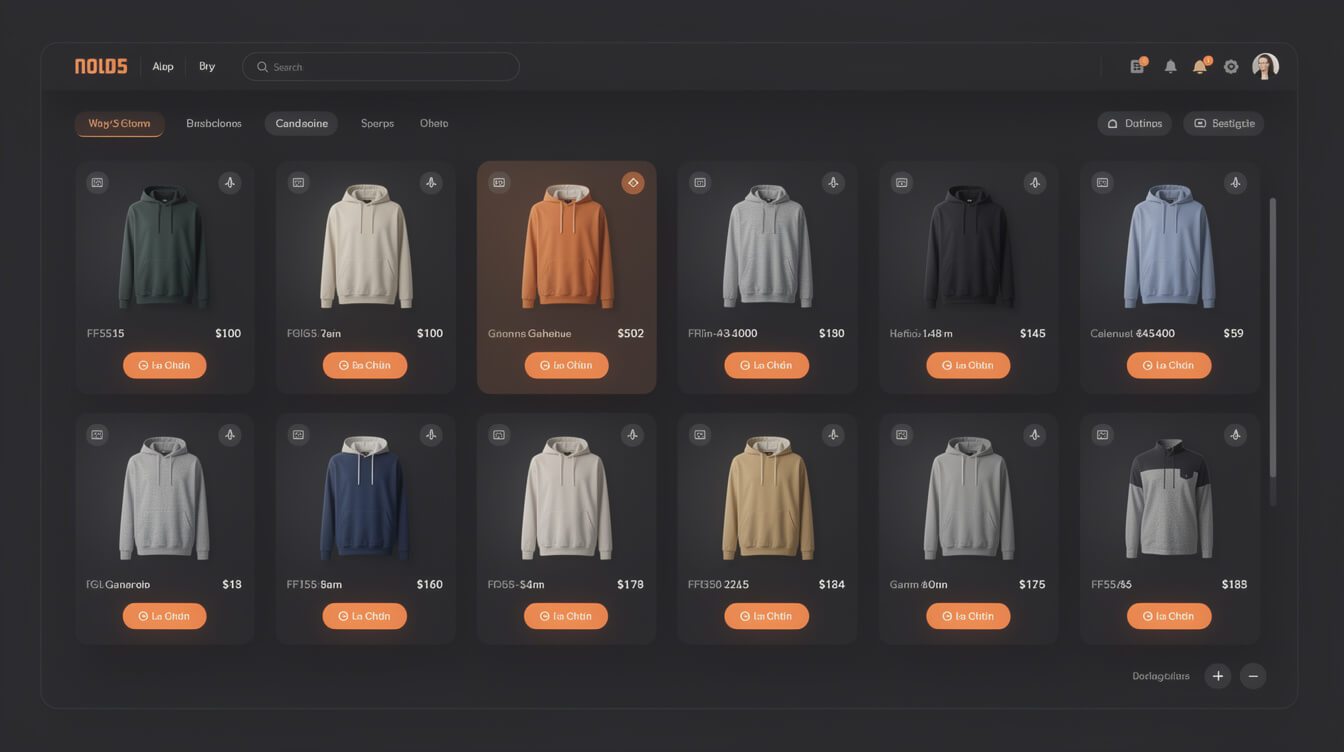Click the plus button at bottom right
Image resolution: width=1344 pixels, height=752 pixels.
coord(1218,676)
